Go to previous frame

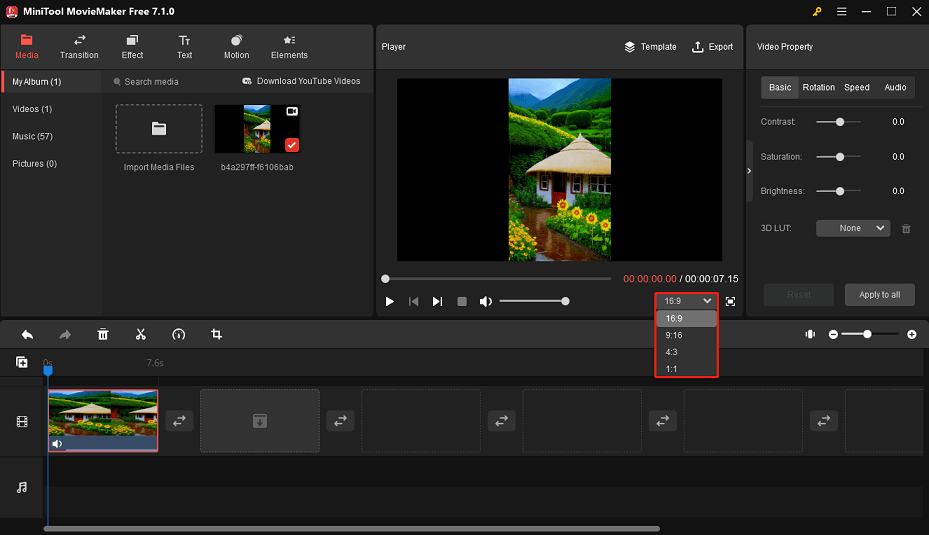click(414, 302)
